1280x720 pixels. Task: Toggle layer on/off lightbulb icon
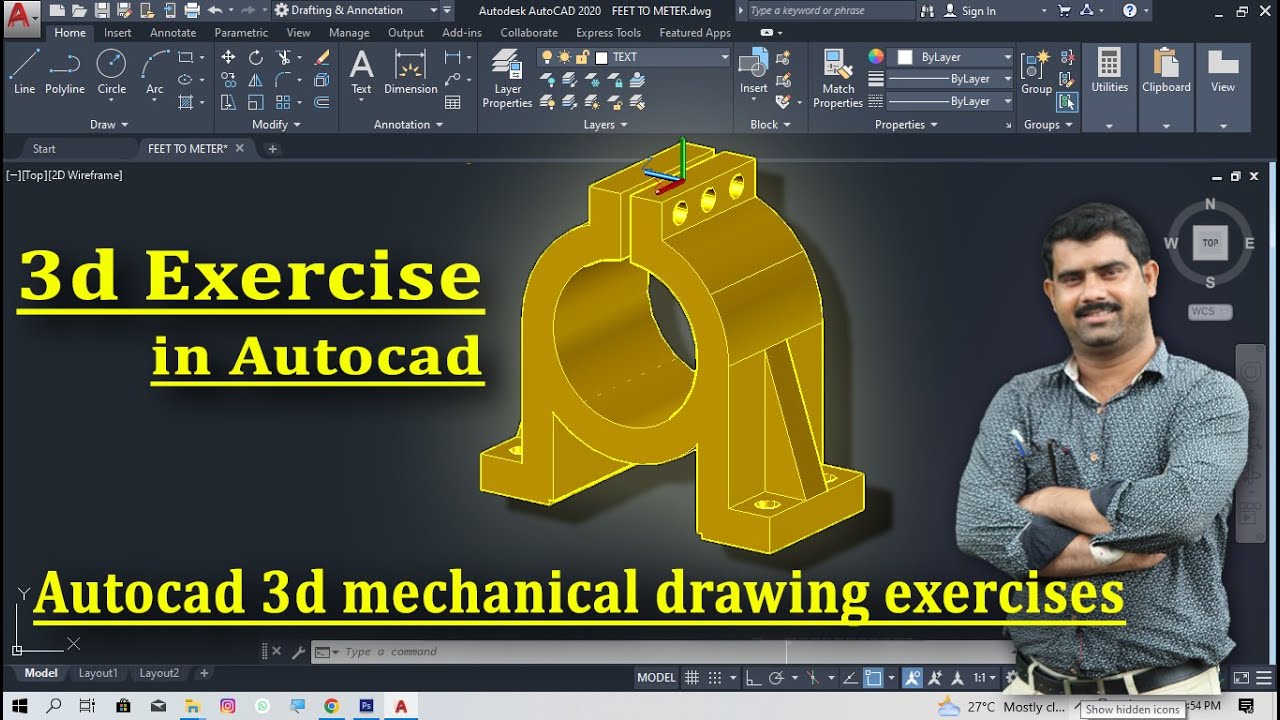coord(548,57)
